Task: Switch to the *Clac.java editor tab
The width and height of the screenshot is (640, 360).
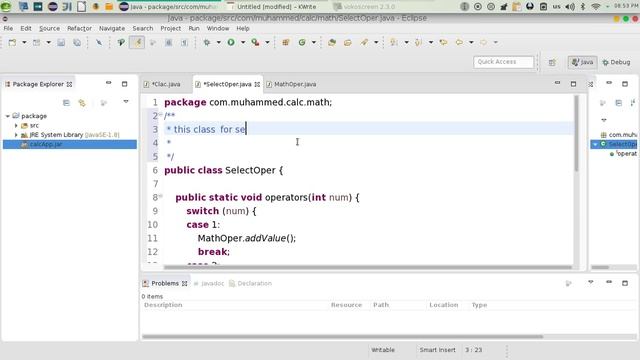Action: (x=162, y=84)
